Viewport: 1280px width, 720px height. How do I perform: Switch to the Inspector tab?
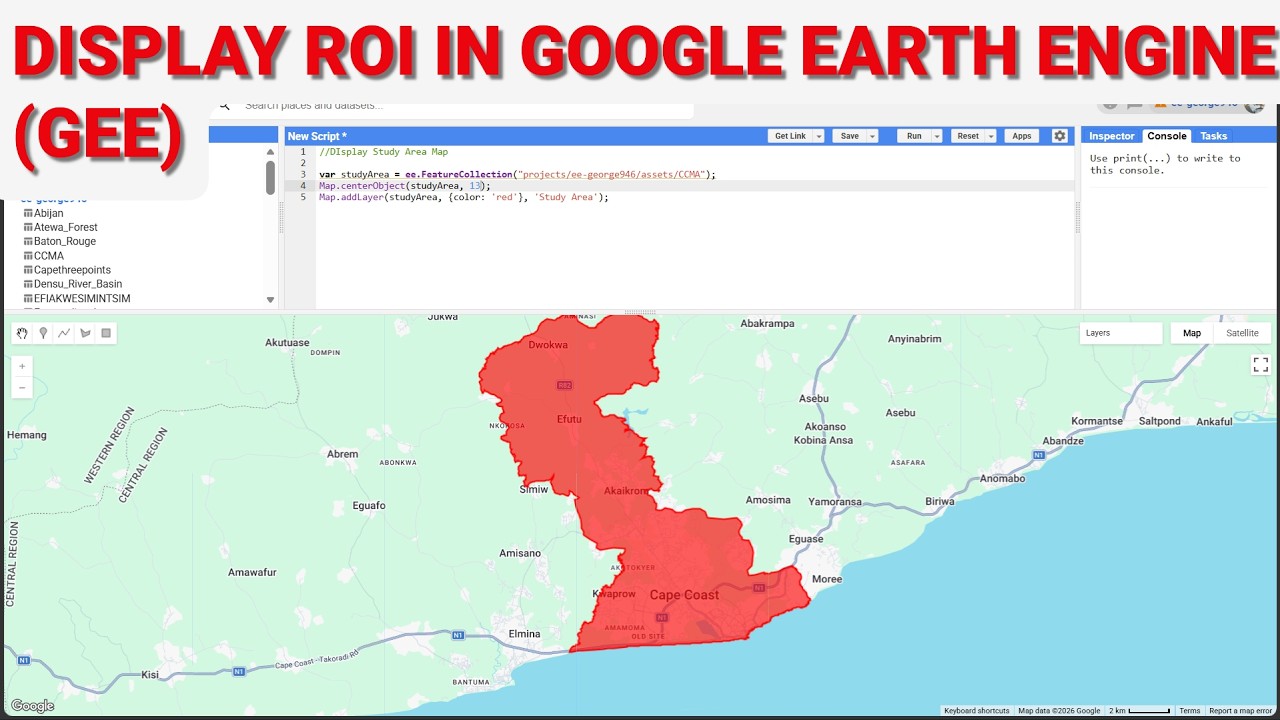[x=1111, y=136]
